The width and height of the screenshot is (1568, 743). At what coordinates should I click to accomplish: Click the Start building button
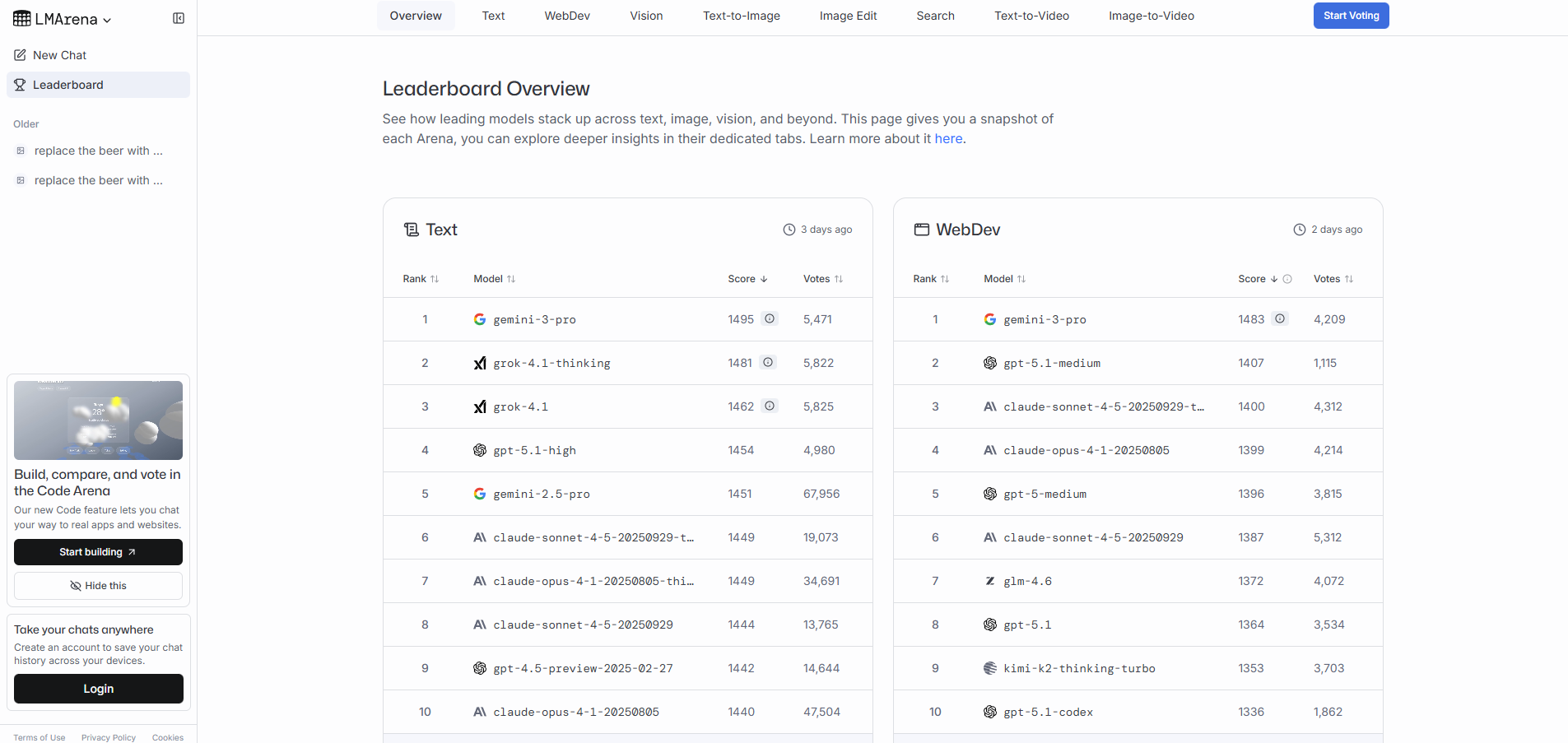(x=98, y=552)
